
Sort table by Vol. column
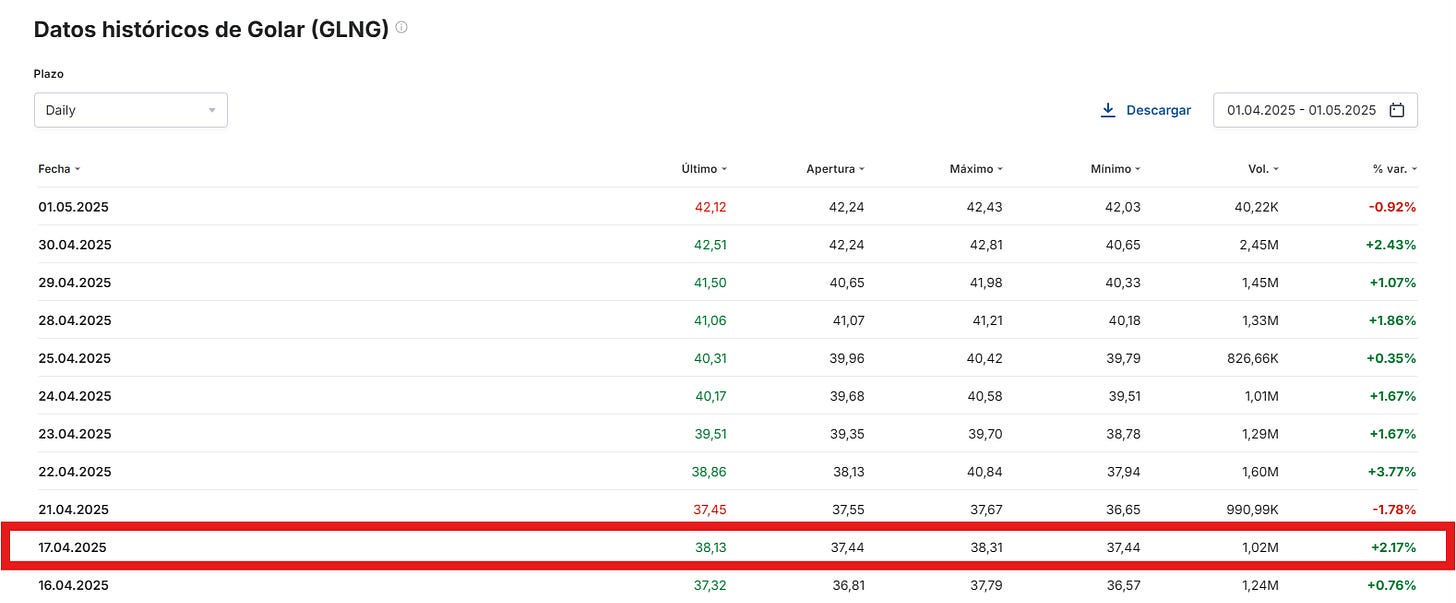click(x=1263, y=169)
